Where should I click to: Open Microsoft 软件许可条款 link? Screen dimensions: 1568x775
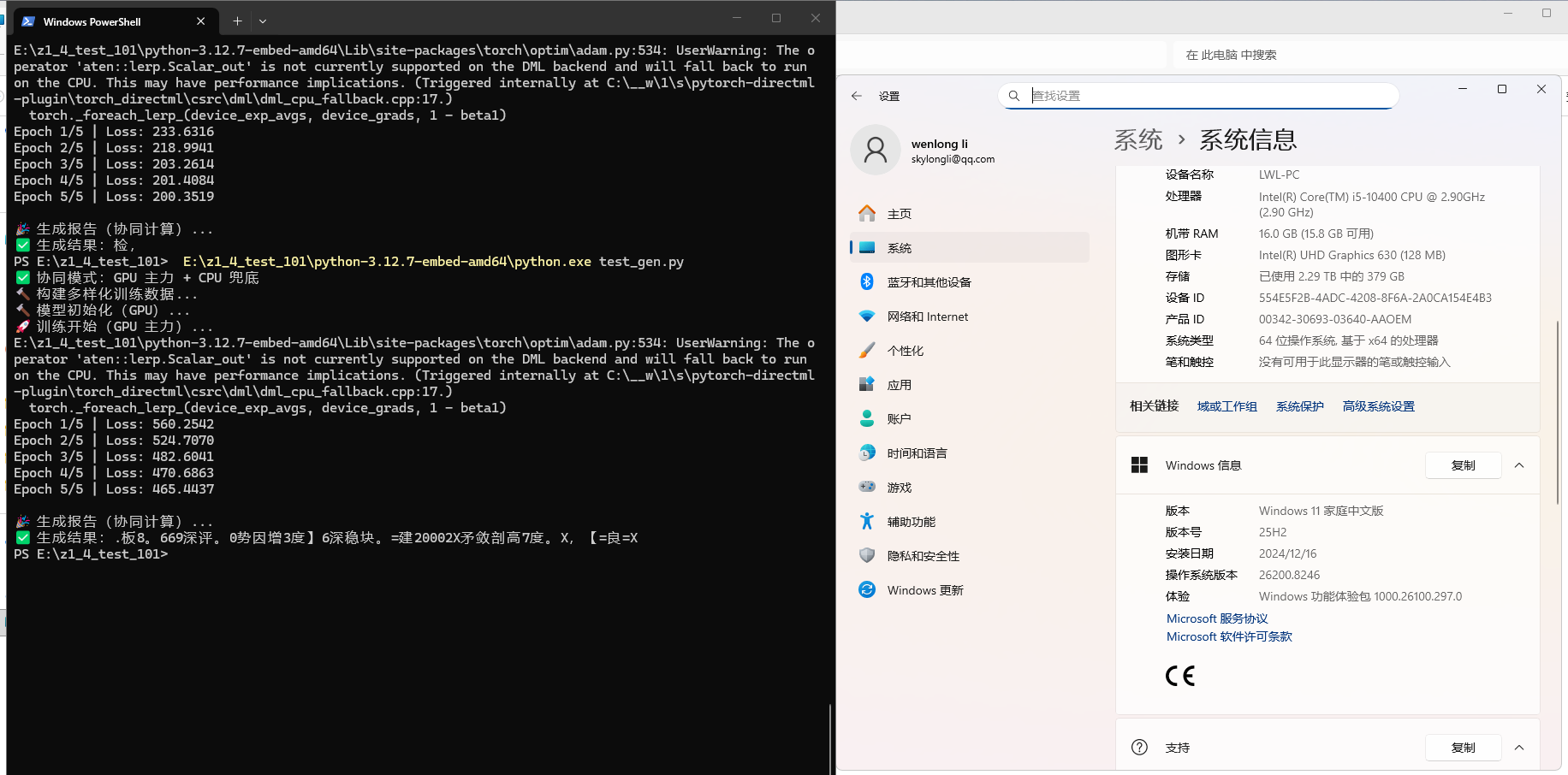[x=1229, y=636]
